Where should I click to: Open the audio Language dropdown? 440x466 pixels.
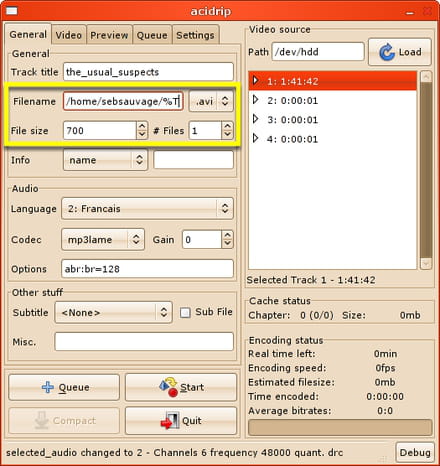click(147, 209)
